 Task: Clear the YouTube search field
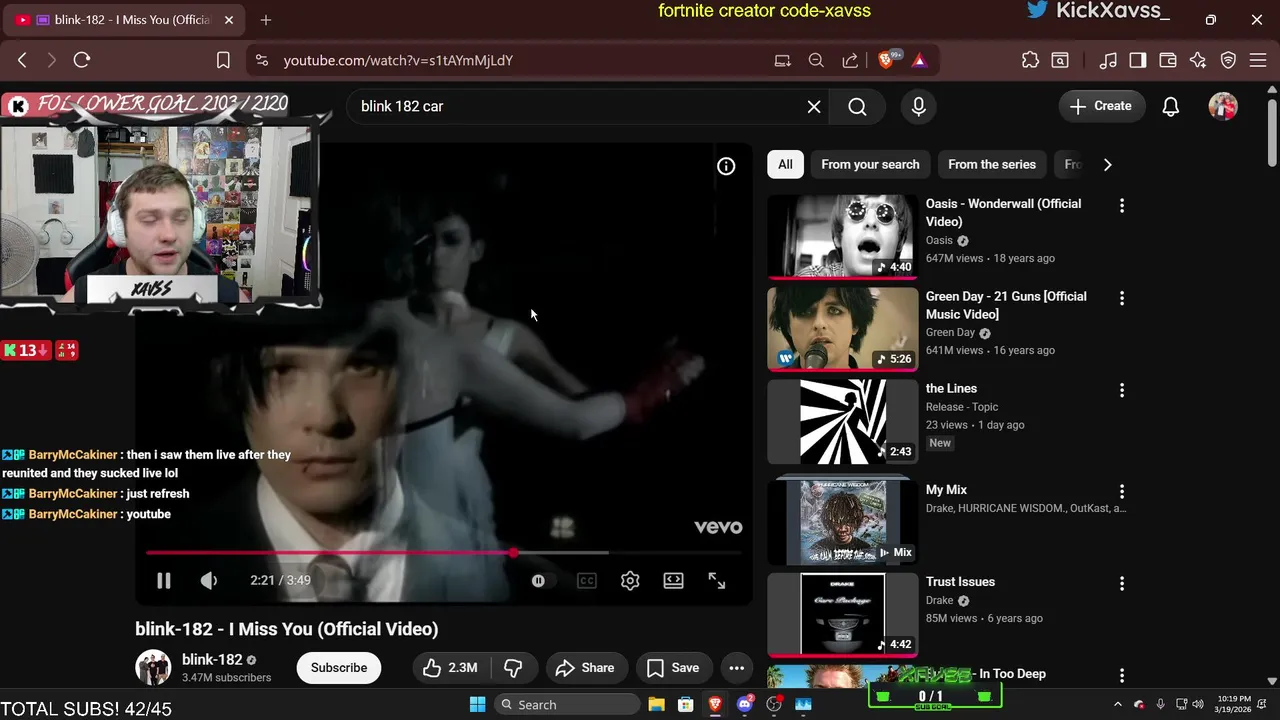point(814,106)
